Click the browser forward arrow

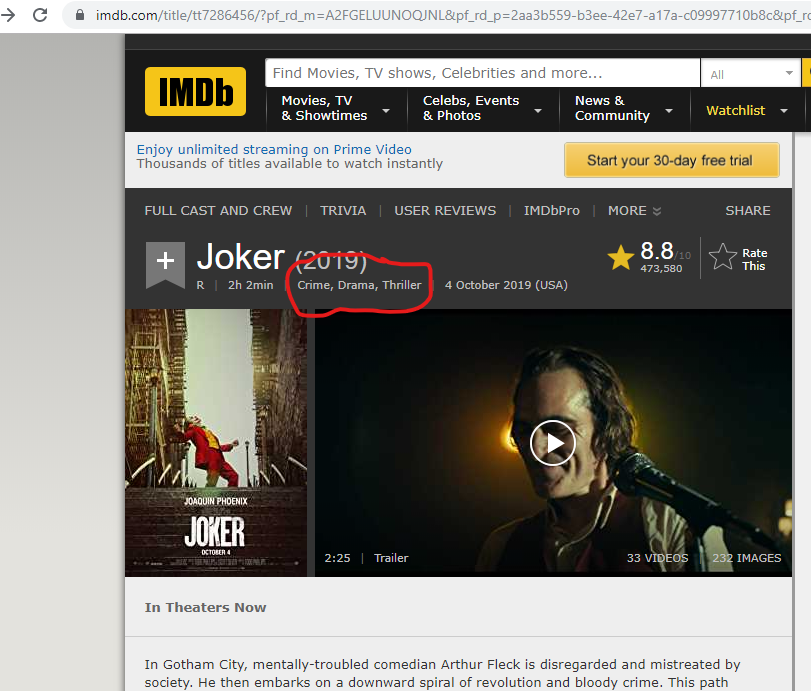(8, 14)
